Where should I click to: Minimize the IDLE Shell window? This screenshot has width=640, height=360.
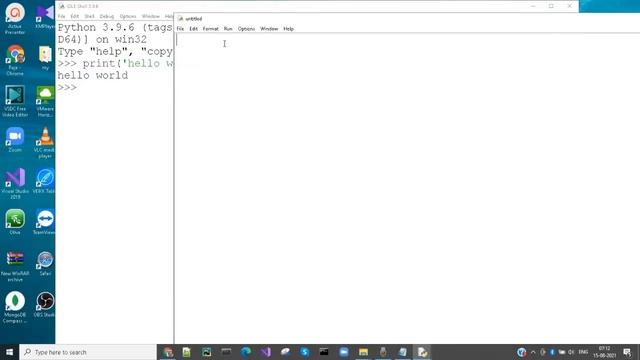(533, 6)
